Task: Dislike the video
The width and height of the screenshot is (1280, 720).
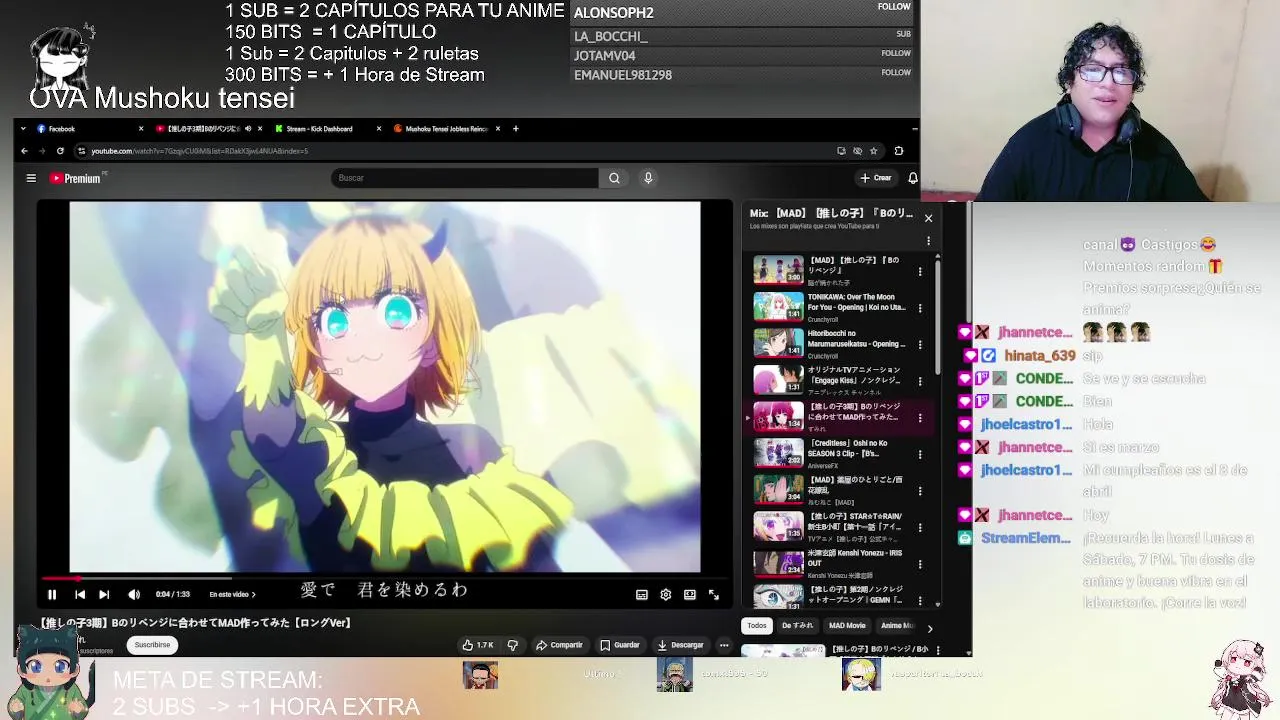Action: tap(513, 645)
